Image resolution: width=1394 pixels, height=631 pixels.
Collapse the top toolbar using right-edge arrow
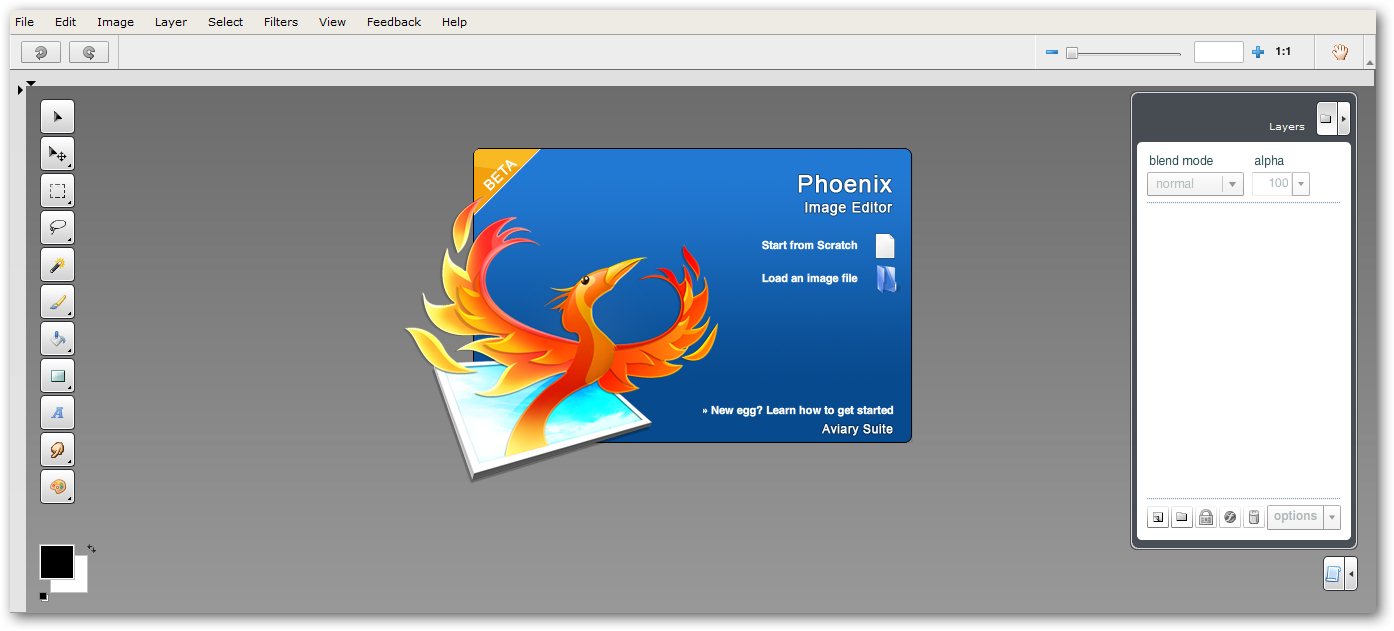pos(1370,62)
